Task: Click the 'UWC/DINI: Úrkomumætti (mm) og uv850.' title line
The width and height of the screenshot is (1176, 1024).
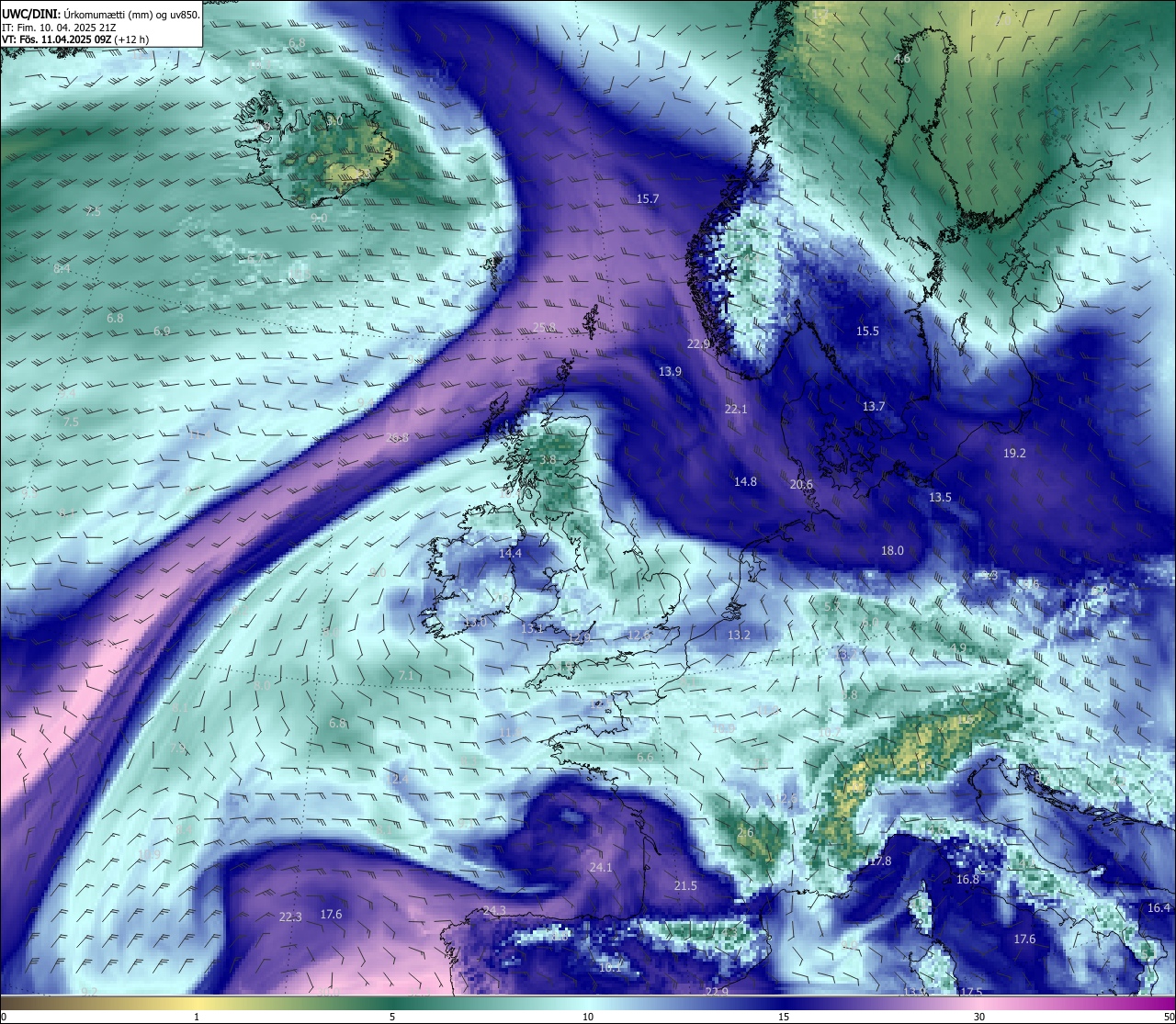Action: coord(100,14)
